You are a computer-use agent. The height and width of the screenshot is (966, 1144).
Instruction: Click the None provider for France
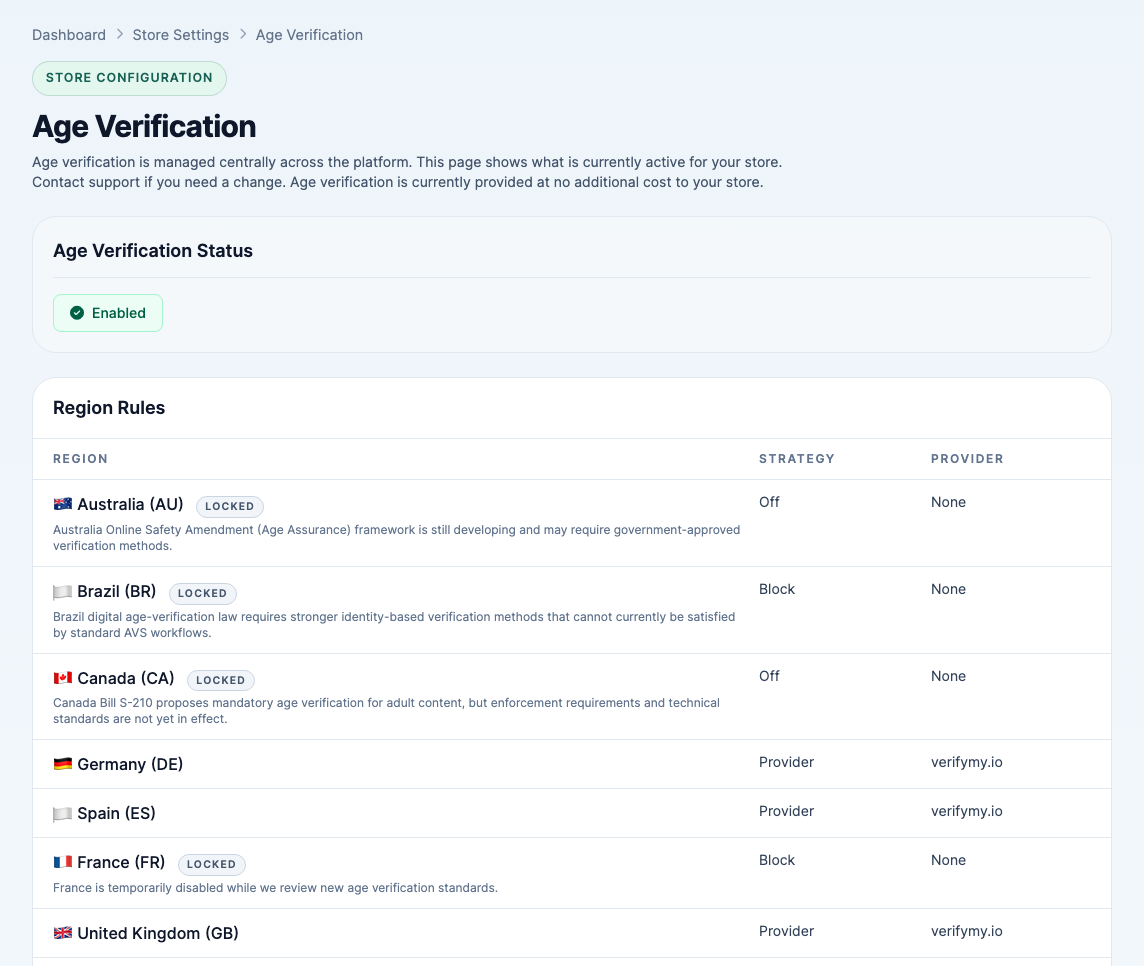click(x=948, y=860)
